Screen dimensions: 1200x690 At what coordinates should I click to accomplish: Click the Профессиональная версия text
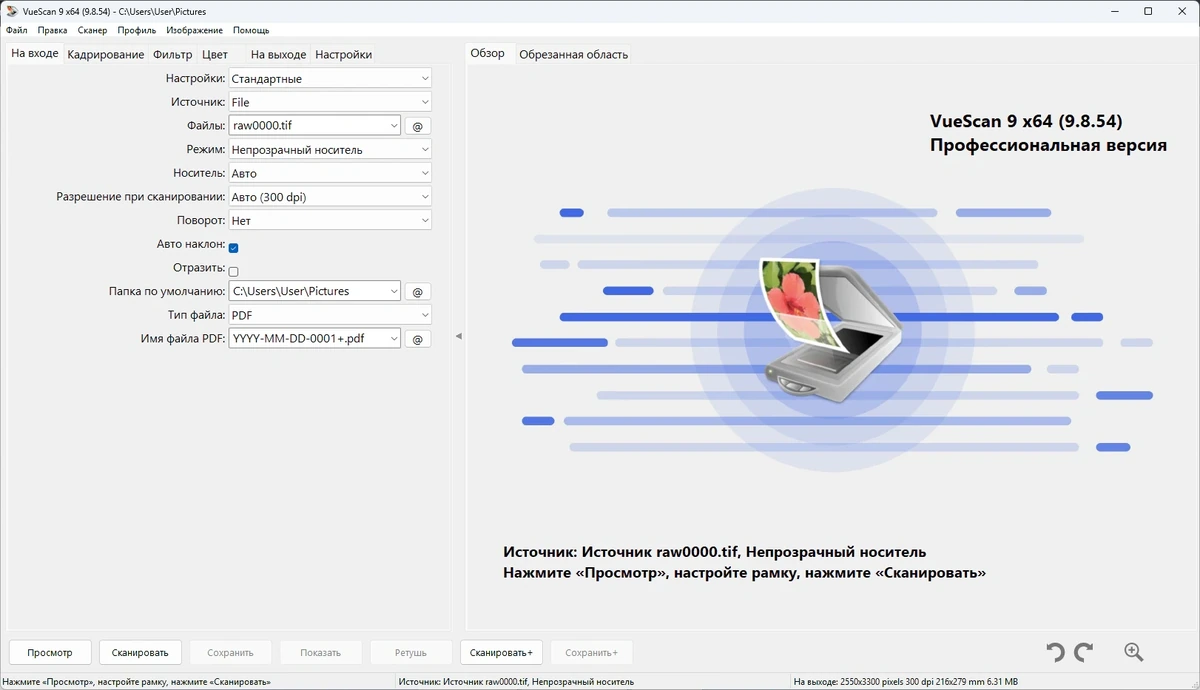(1048, 146)
